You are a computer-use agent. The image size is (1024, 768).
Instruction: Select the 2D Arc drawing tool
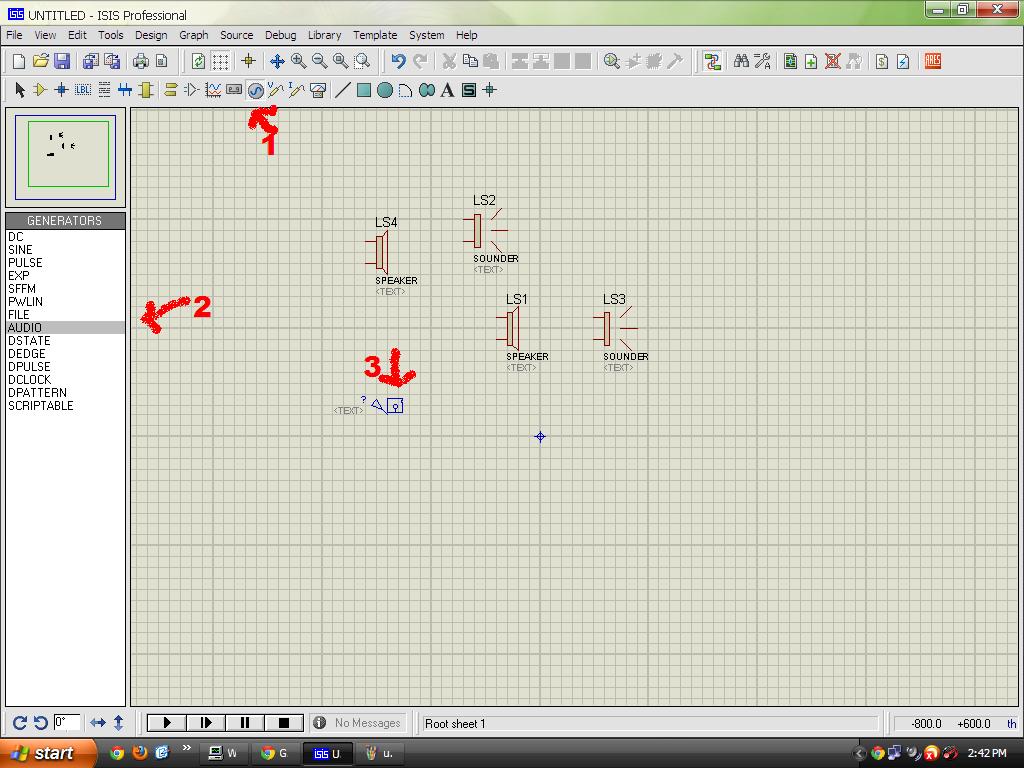click(x=406, y=90)
